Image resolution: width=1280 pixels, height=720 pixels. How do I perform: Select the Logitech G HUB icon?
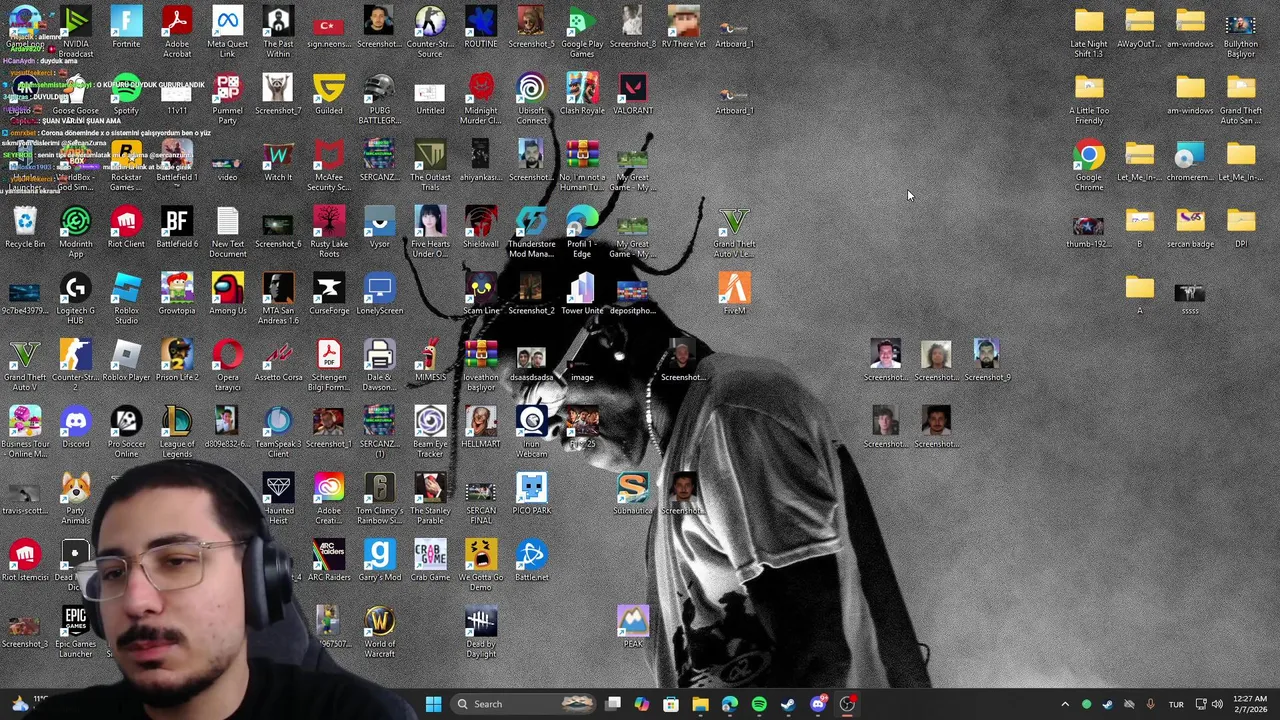point(76,298)
